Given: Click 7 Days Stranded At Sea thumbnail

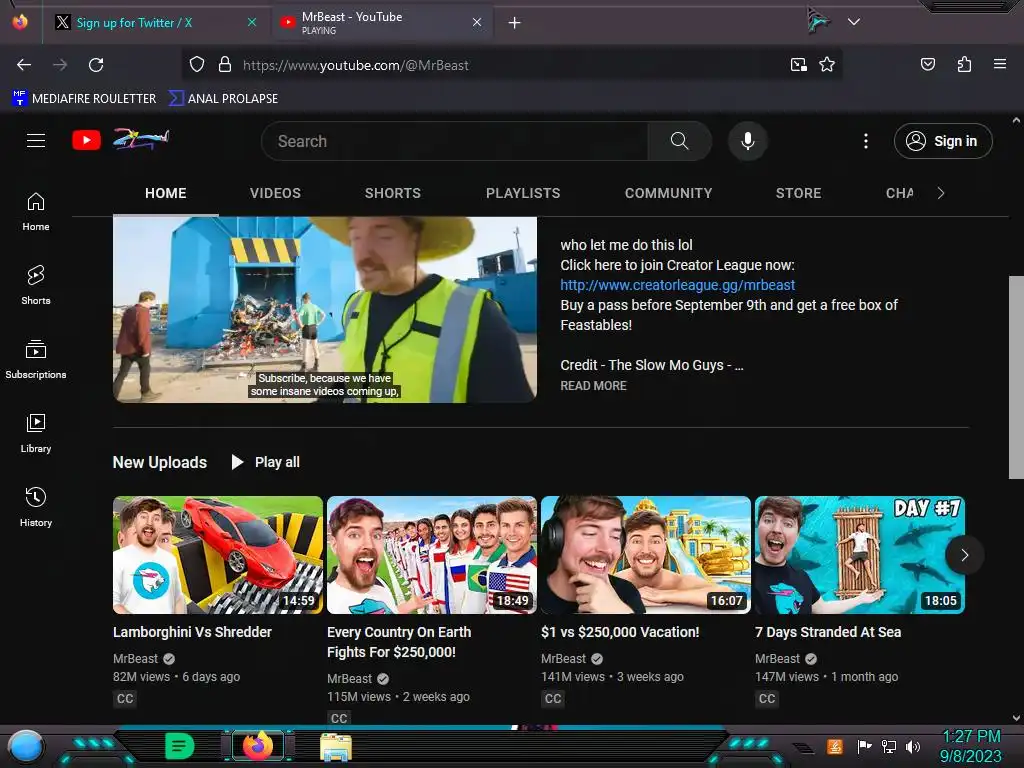Looking at the screenshot, I should point(859,555).
